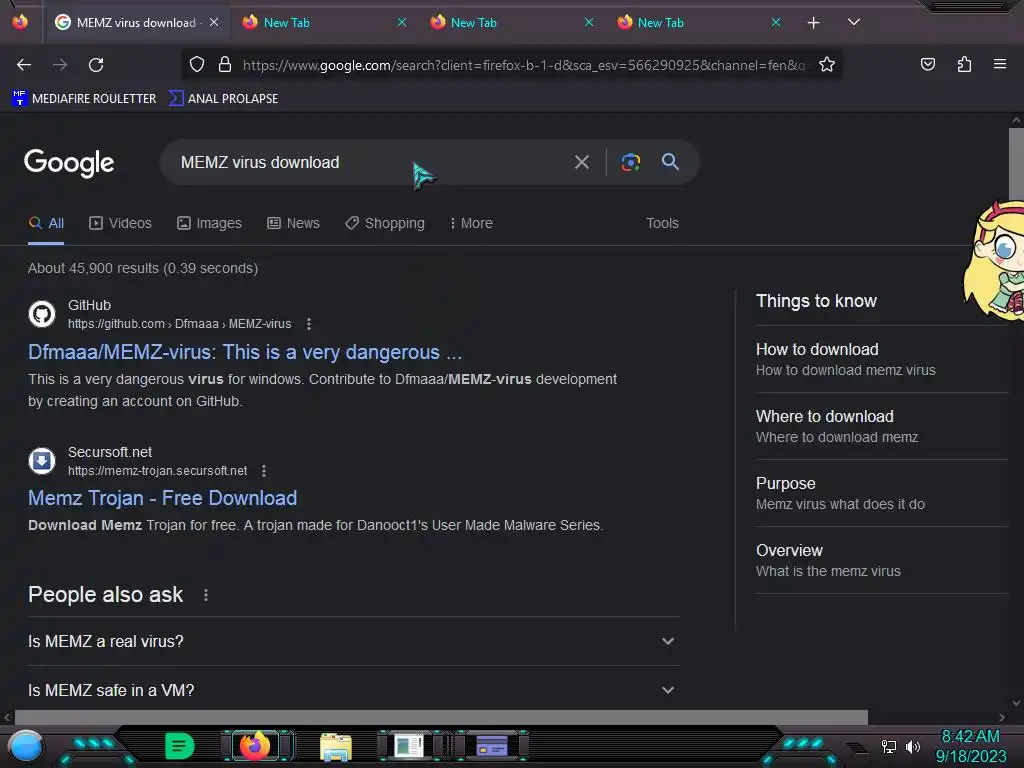Viewport: 1024px width, 768px height.
Task: Clear the Google search box text
Action: pyautogui.click(x=581, y=162)
